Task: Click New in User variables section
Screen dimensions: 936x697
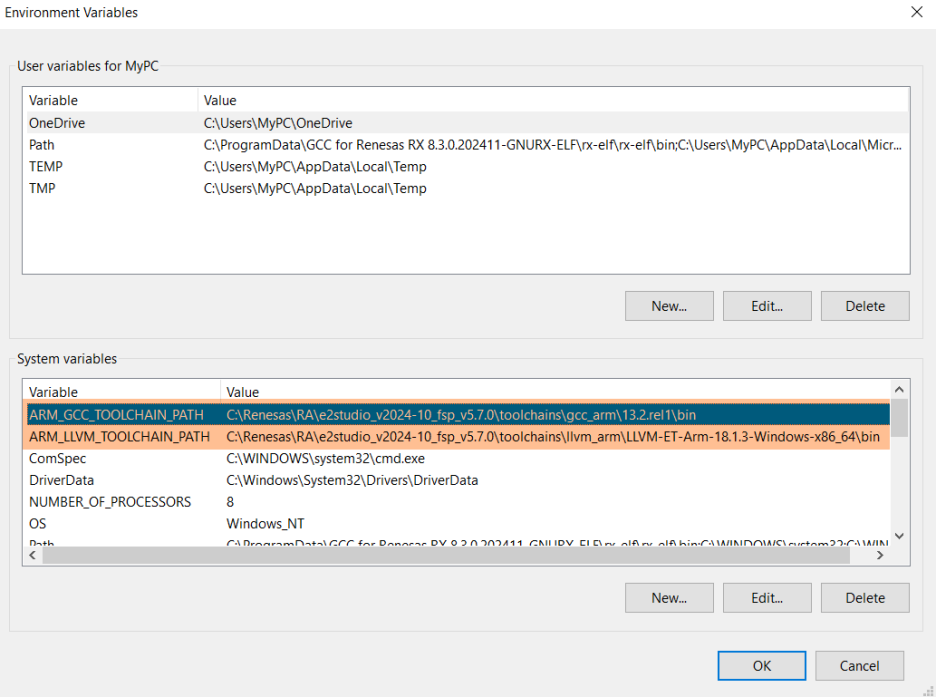Action: 668,306
